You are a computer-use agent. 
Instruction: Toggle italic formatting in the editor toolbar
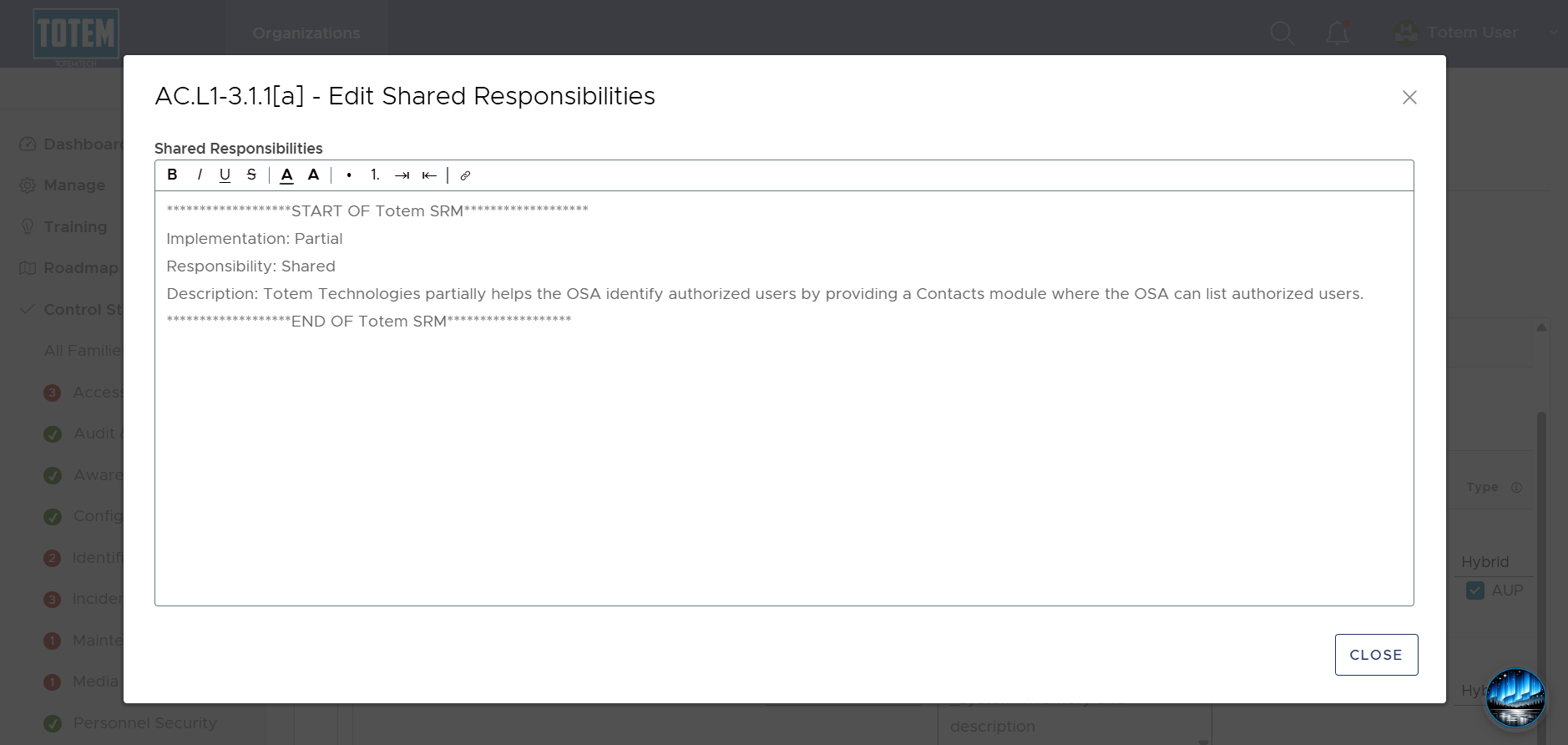200,175
